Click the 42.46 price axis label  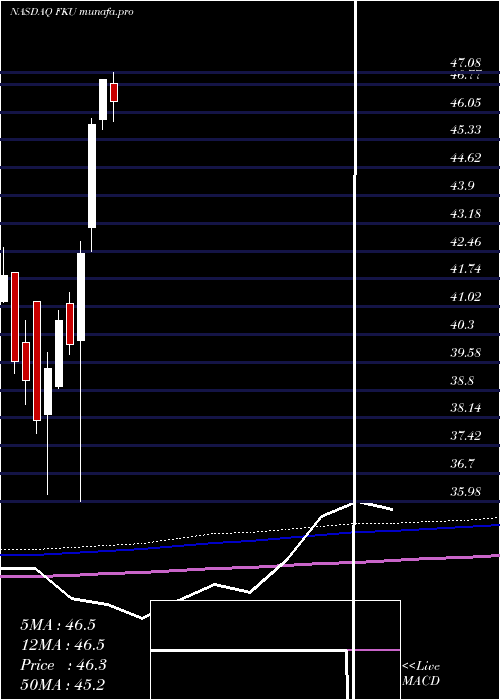coord(466,242)
